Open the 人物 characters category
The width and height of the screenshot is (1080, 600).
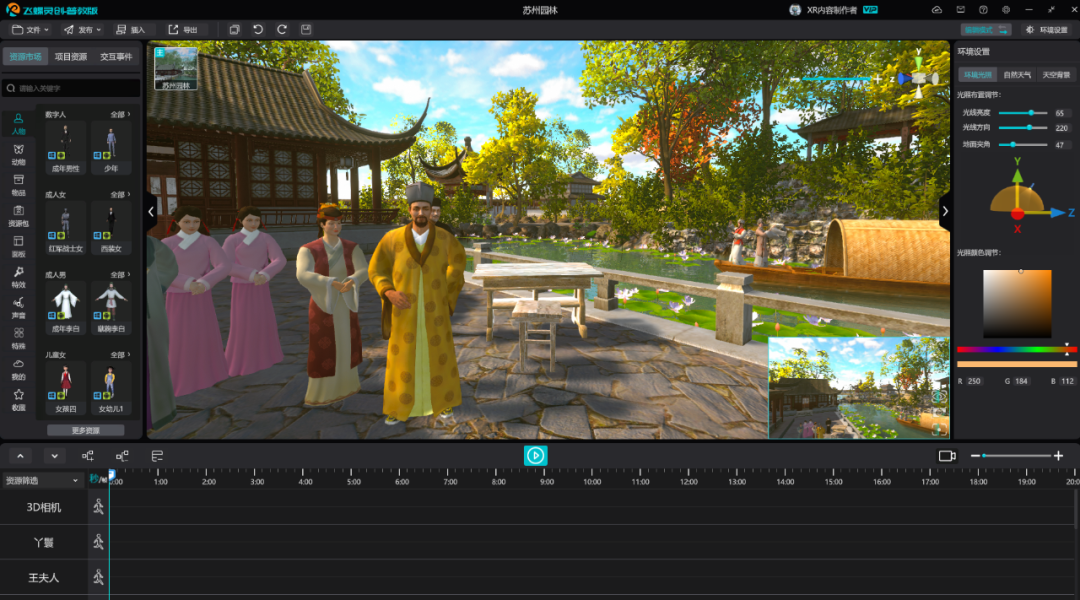(19, 123)
